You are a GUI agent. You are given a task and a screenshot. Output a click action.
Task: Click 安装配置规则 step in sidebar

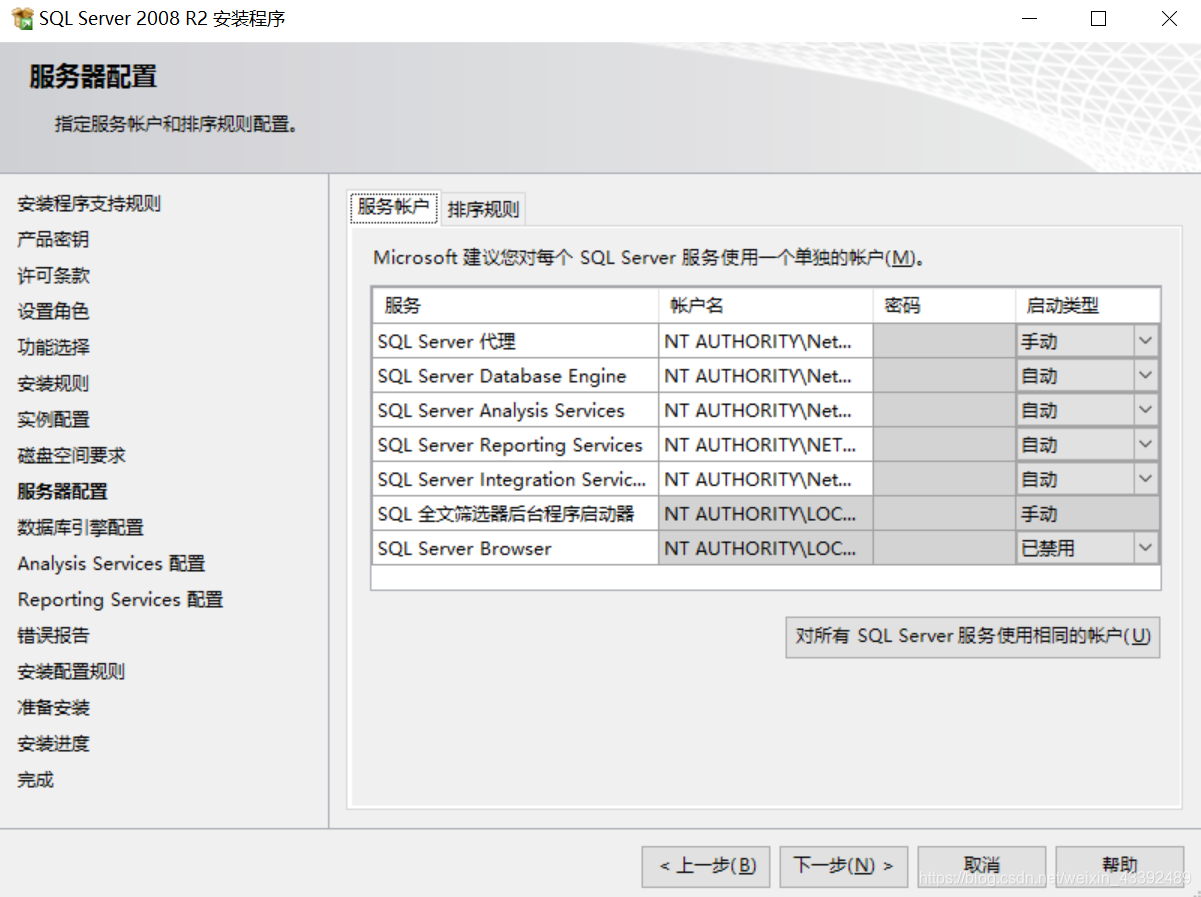tap(71, 672)
